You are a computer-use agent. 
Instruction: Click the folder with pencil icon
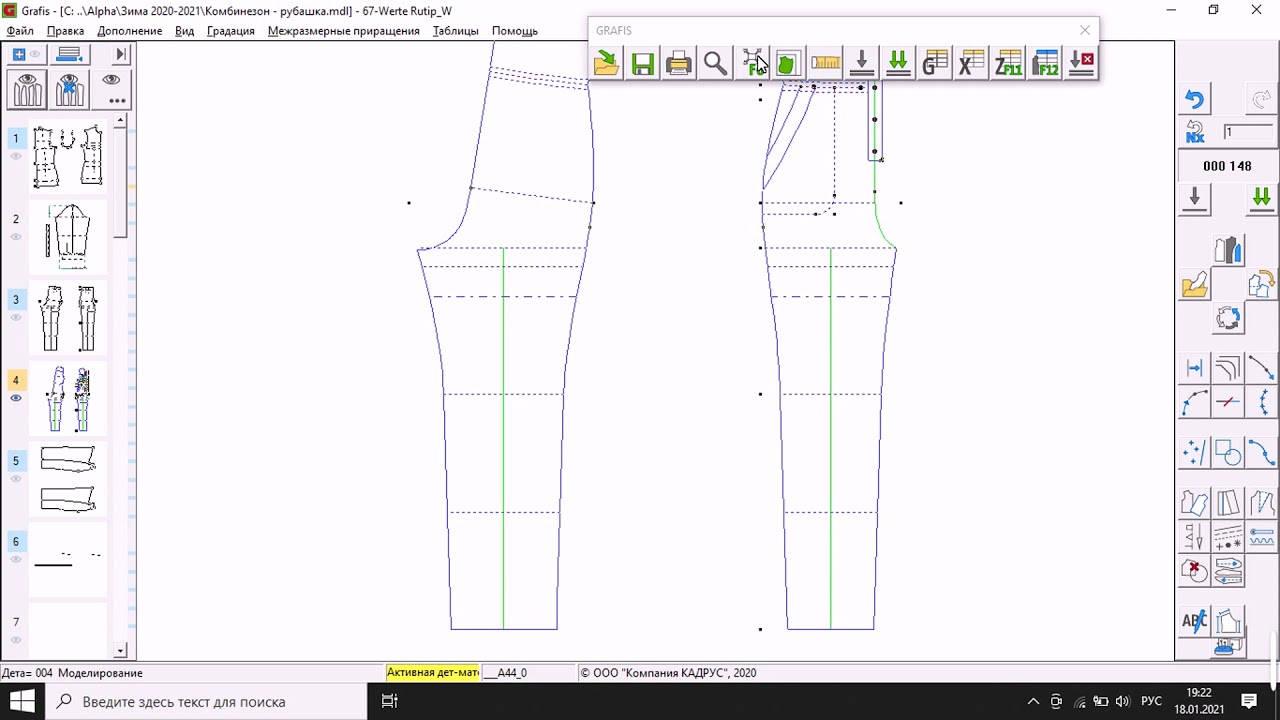[1195, 285]
